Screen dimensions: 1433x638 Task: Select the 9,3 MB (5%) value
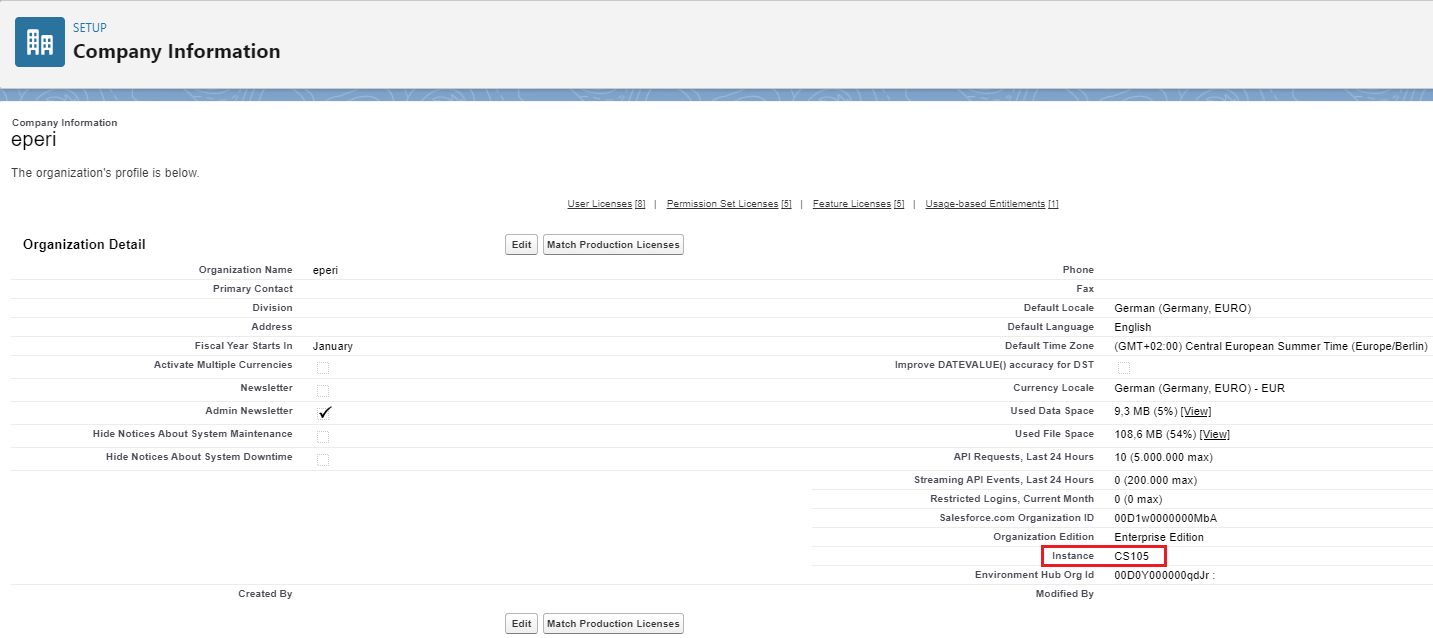point(1146,411)
